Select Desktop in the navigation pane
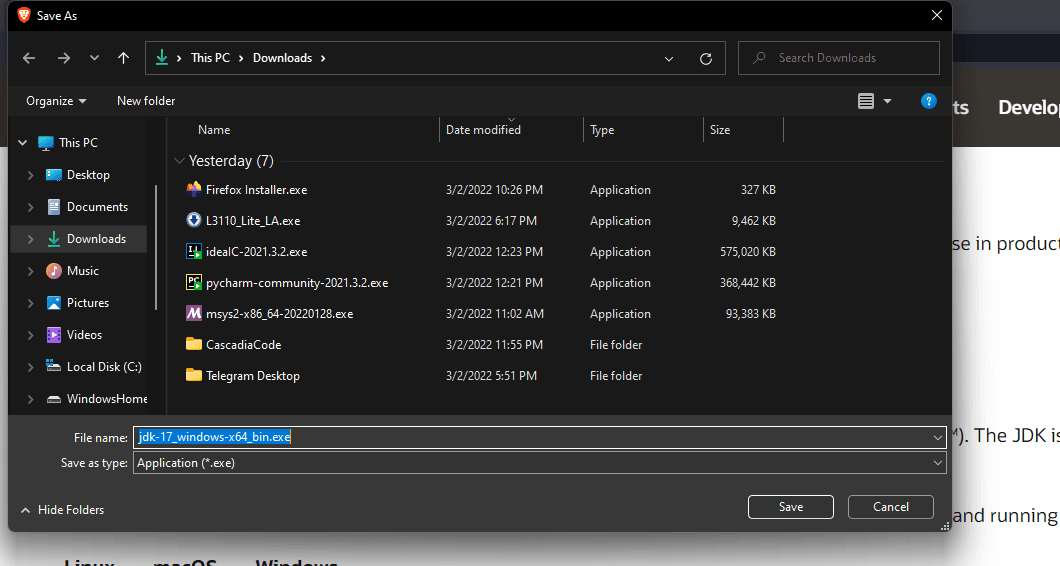 click(x=88, y=174)
